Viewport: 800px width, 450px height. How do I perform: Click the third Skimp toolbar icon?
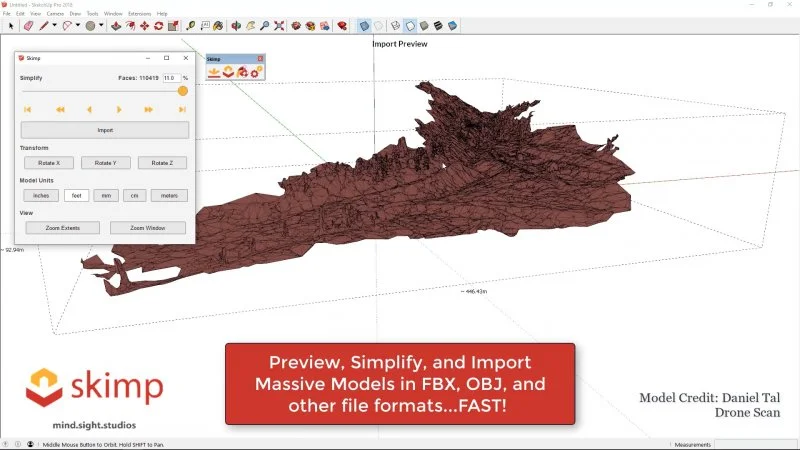point(242,72)
